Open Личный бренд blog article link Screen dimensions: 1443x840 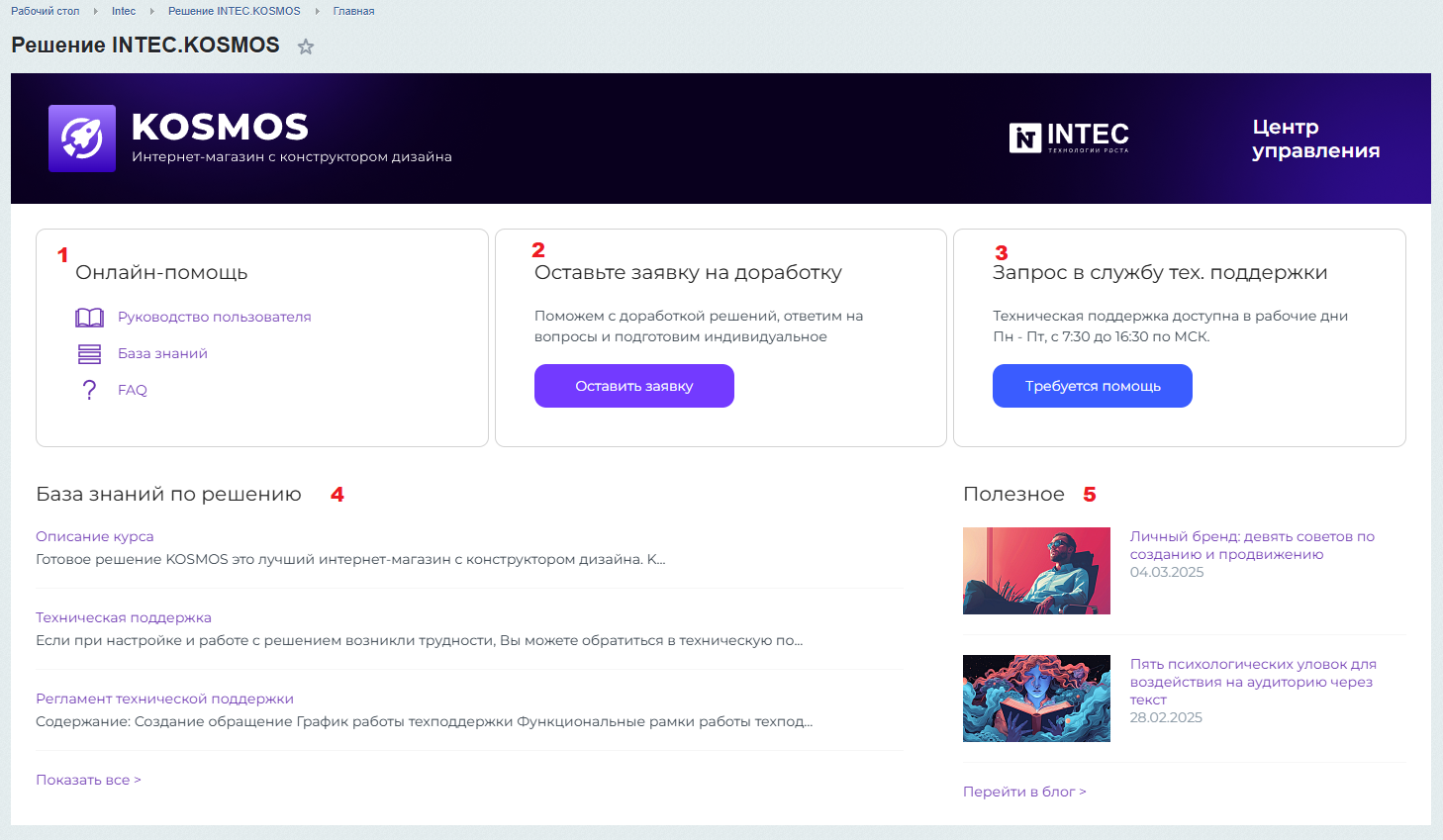point(1252,545)
